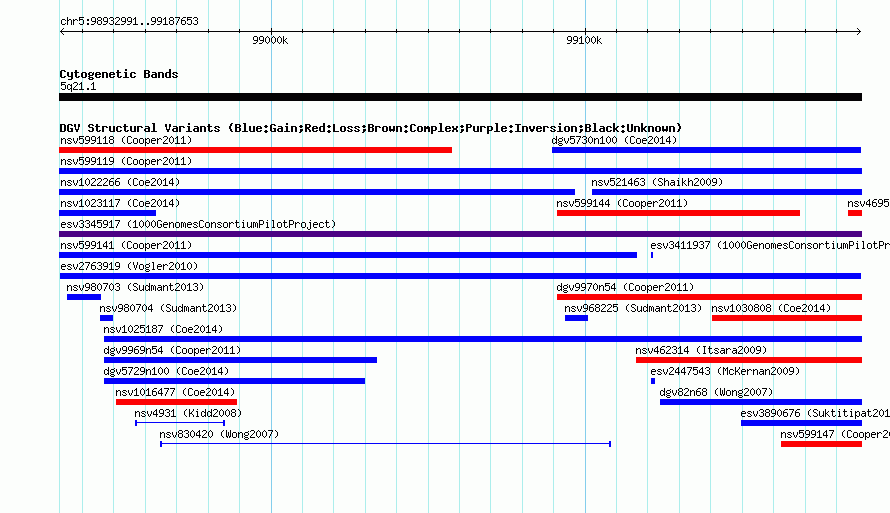Select the blue dgv5730n100 gain bar
This screenshot has width=890, height=513.
click(x=707, y=150)
